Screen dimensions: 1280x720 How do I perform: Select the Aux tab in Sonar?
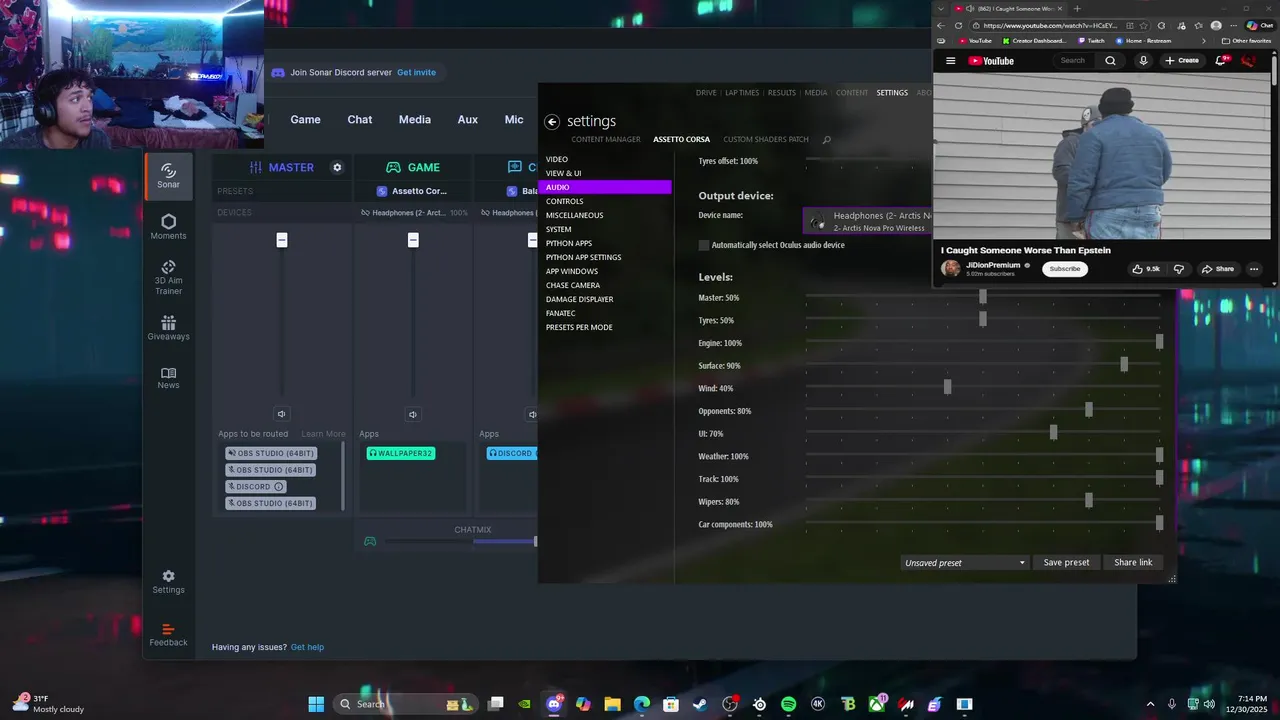click(468, 119)
